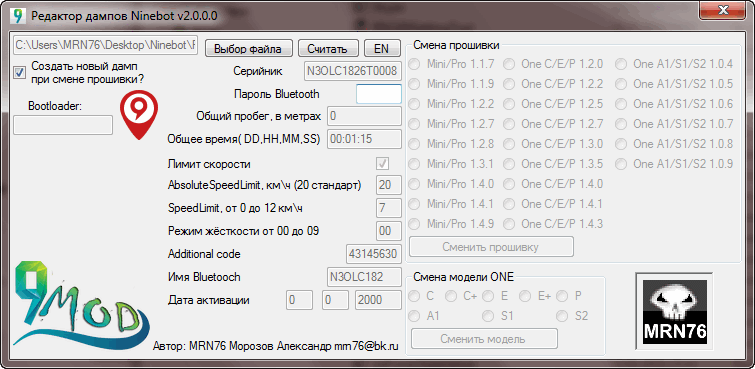Choose One C/E/P 1.2.0 firmware

coord(508,64)
